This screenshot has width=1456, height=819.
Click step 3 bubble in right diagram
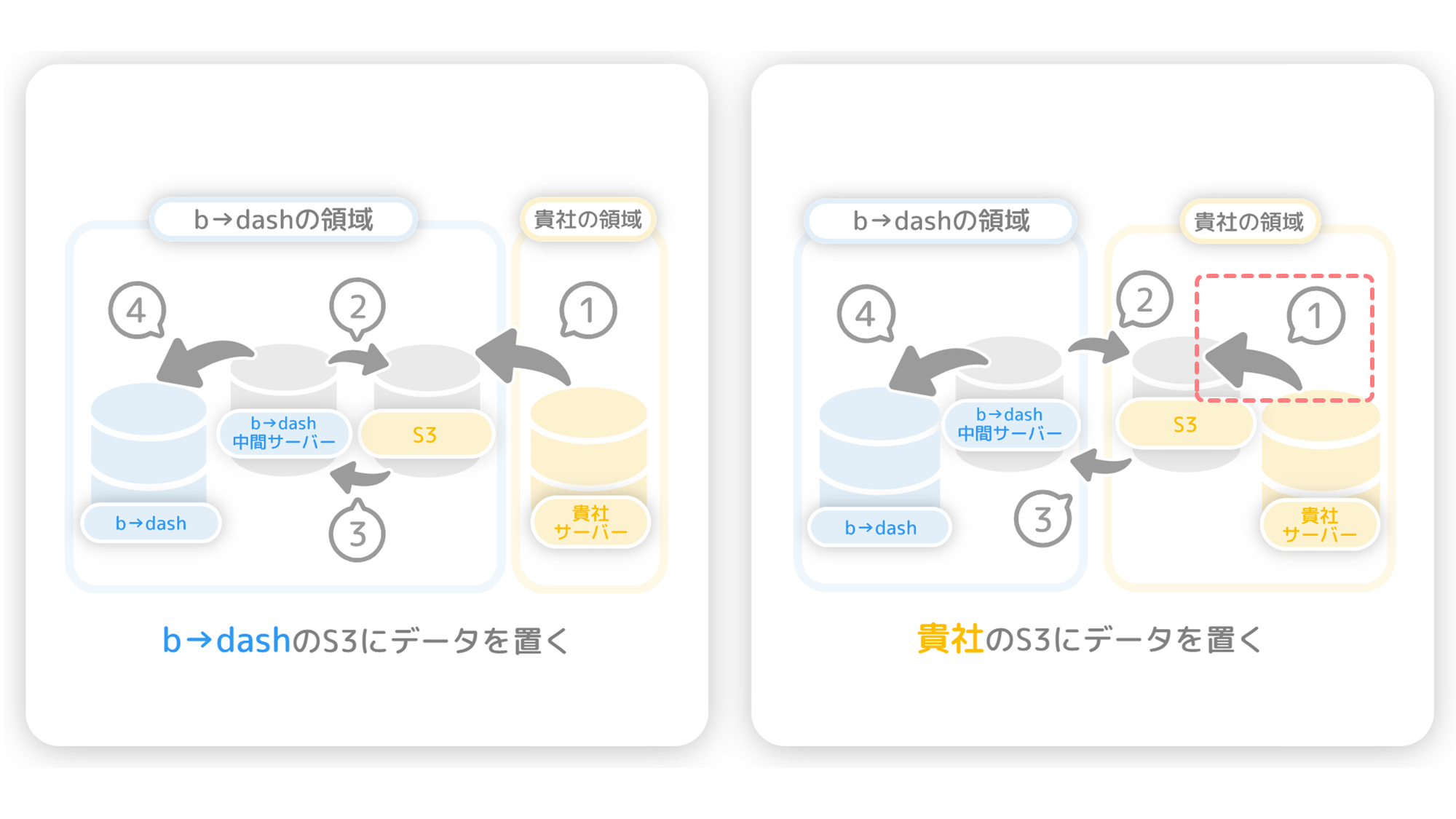tap(1043, 518)
